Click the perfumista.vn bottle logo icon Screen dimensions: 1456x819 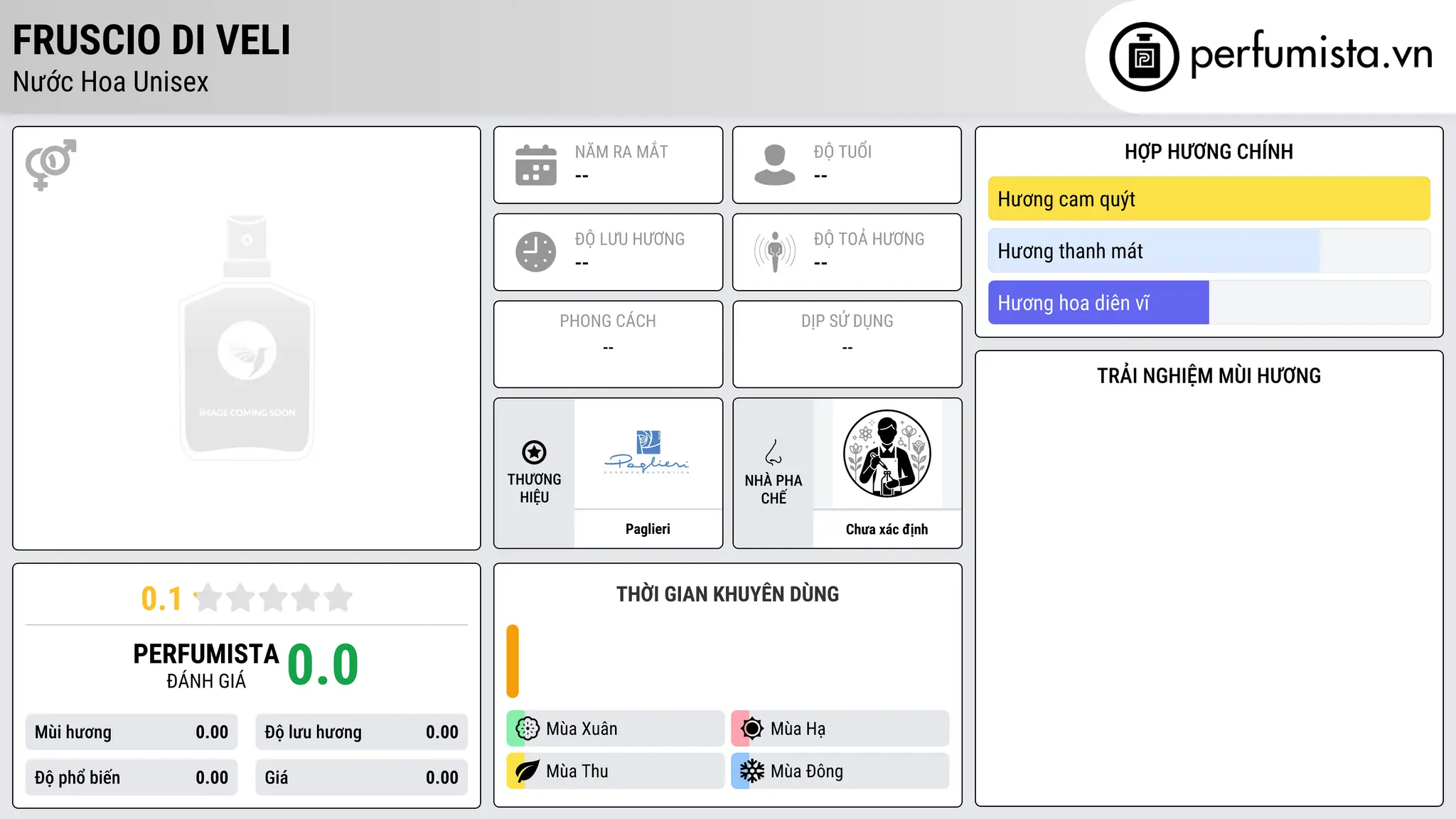1144,57
